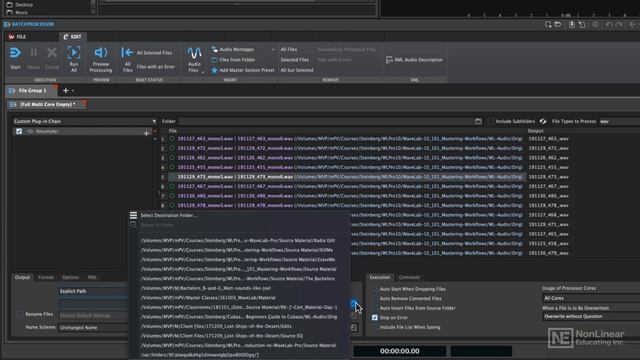The height and width of the screenshot is (360, 640).
Task: Click the redo icon in title bar
Action: pyautogui.click(x=619, y=24)
